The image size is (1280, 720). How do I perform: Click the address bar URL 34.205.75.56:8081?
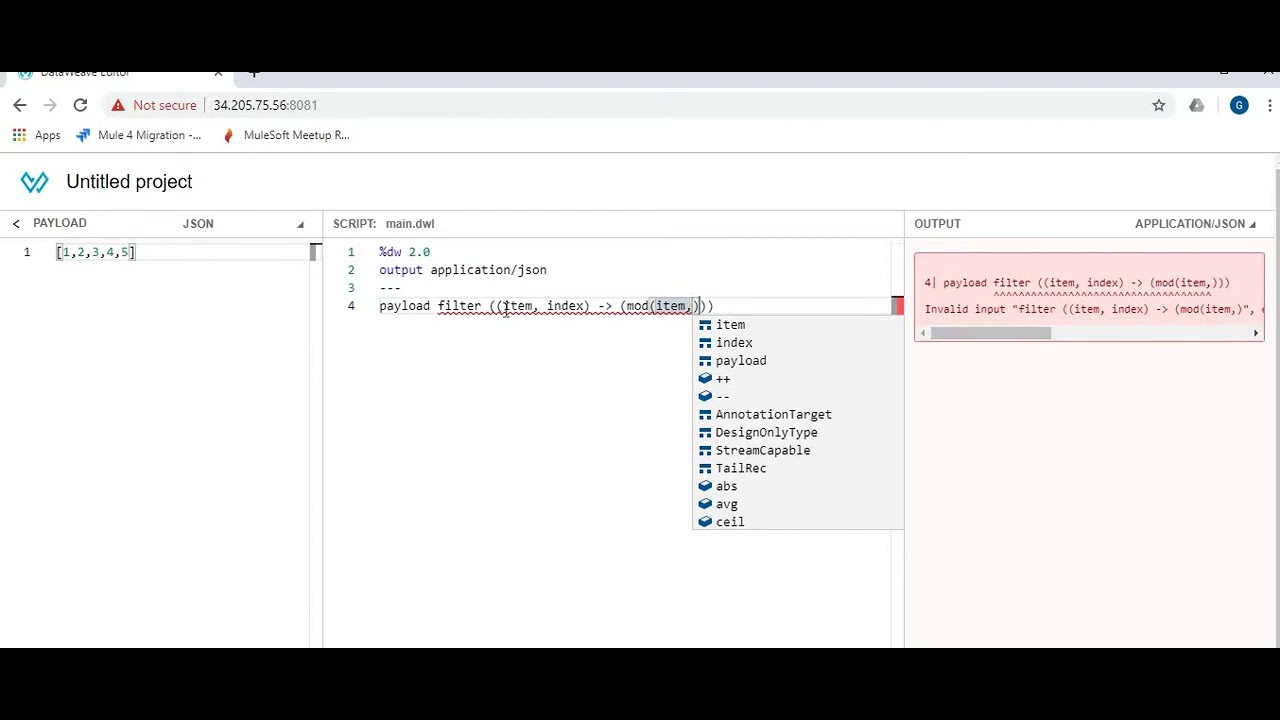[x=265, y=105]
